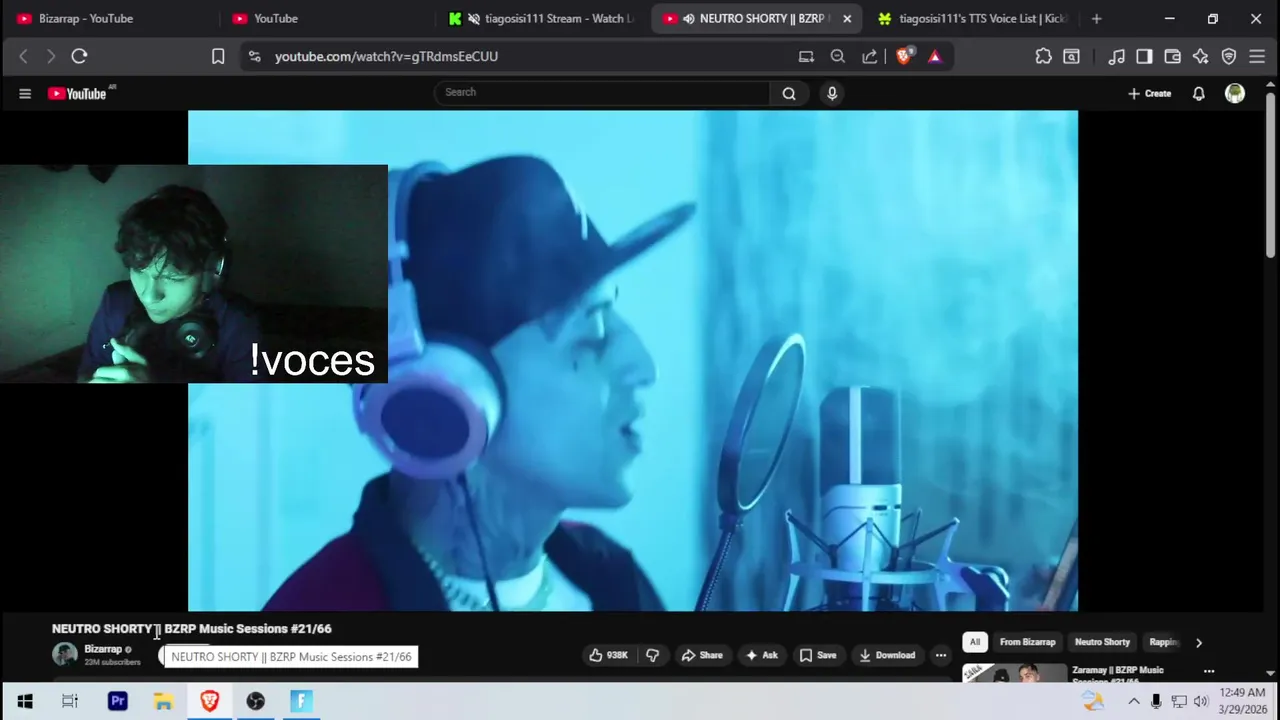This screenshot has width=1280, height=720.
Task: Select the All filter chip
Action: coord(975,642)
